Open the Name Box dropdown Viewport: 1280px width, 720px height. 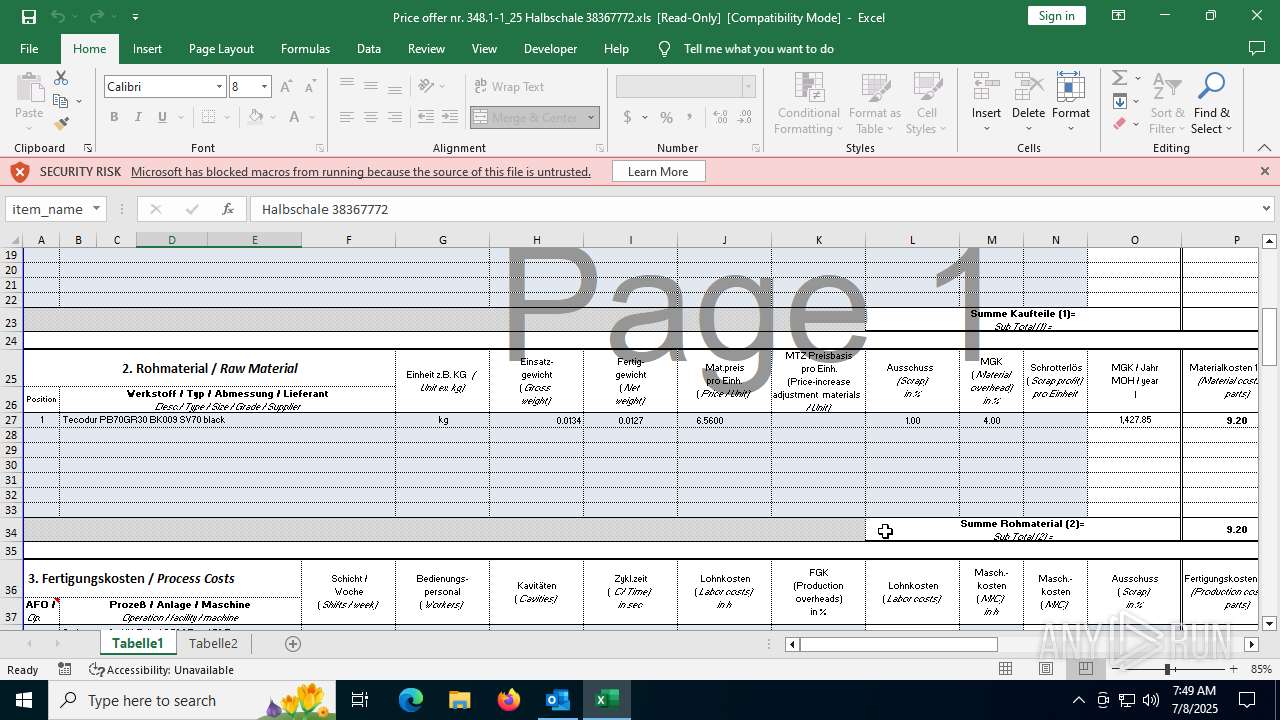click(x=96, y=209)
